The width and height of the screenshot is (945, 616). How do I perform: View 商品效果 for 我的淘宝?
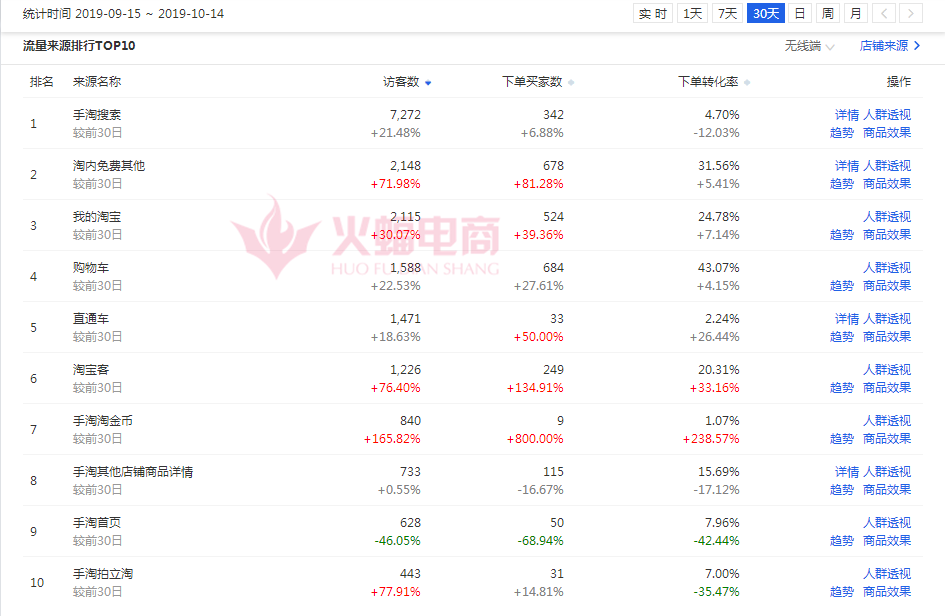point(887,234)
